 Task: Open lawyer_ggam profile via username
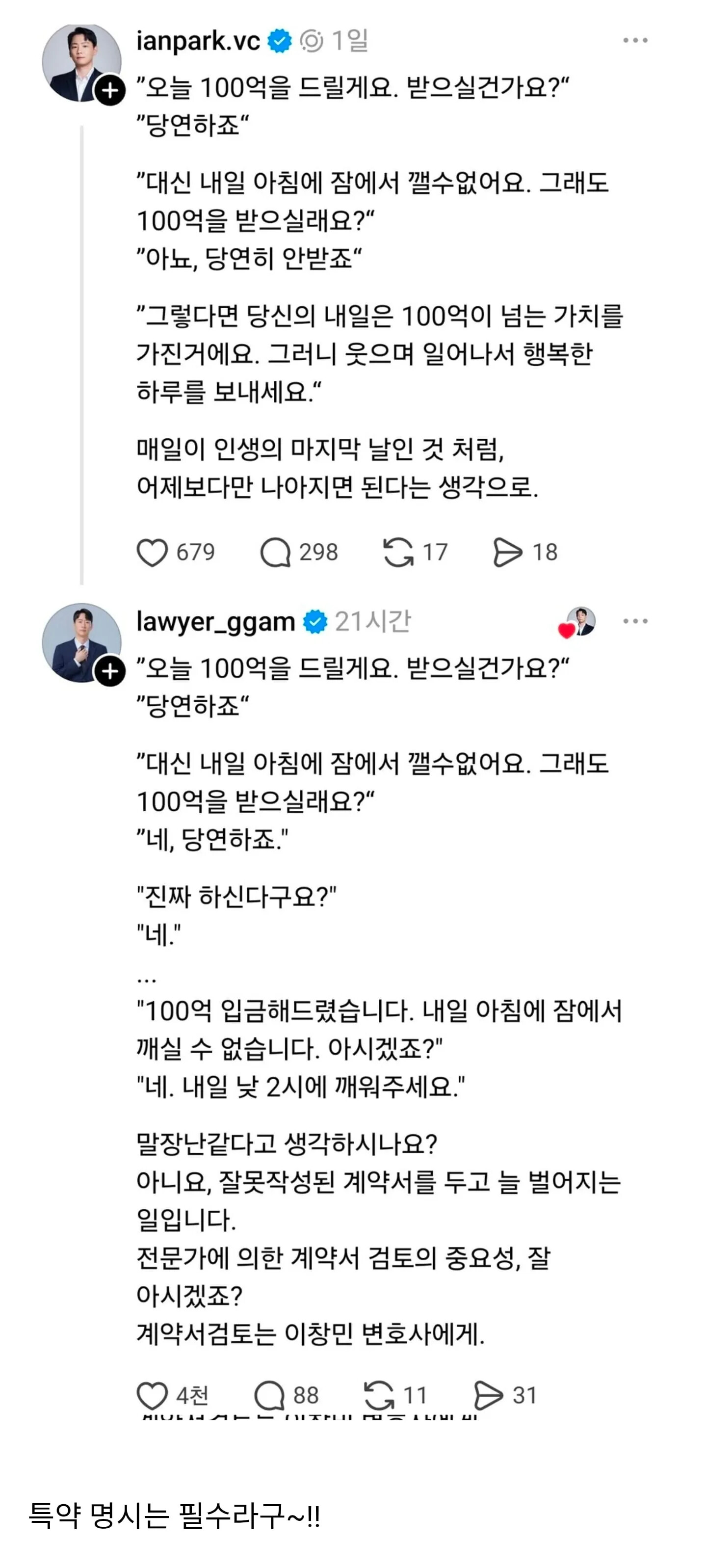point(215,621)
